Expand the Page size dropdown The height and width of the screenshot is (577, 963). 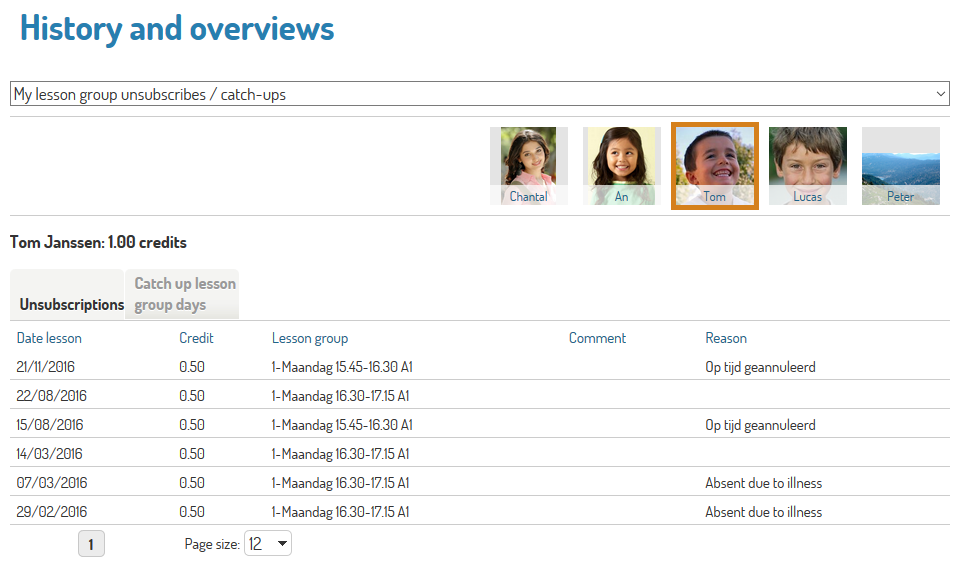(268, 544)
